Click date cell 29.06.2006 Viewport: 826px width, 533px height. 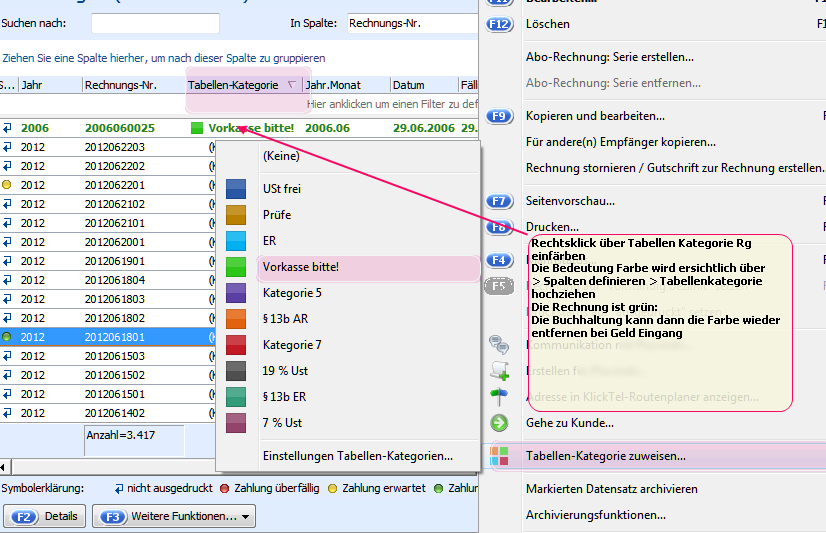[424, 128]
